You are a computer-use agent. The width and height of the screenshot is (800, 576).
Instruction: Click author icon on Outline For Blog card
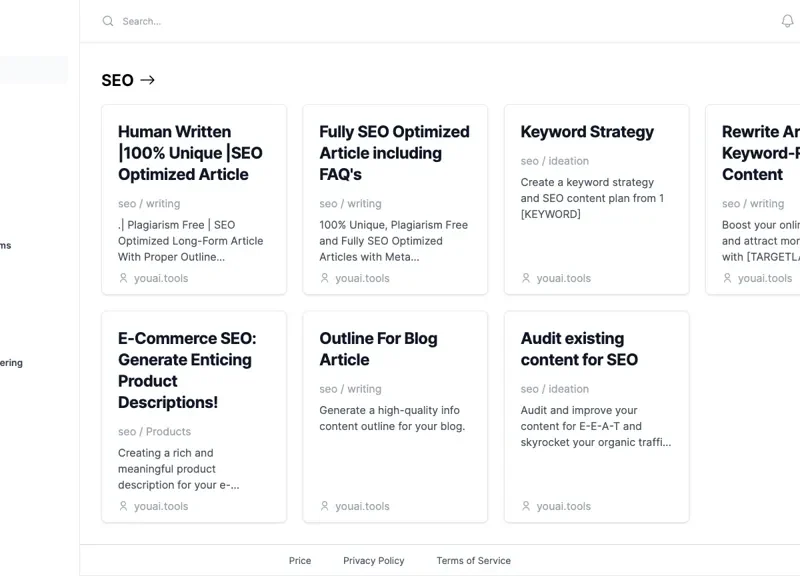coord(324,506)
